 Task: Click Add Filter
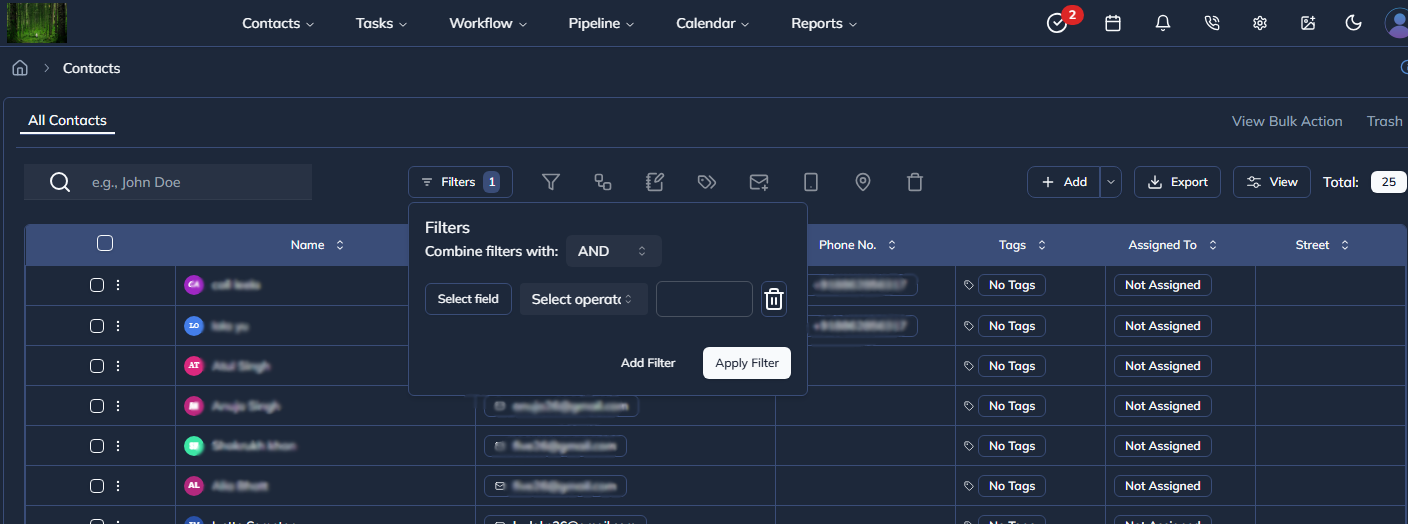[x=648, y=363]
